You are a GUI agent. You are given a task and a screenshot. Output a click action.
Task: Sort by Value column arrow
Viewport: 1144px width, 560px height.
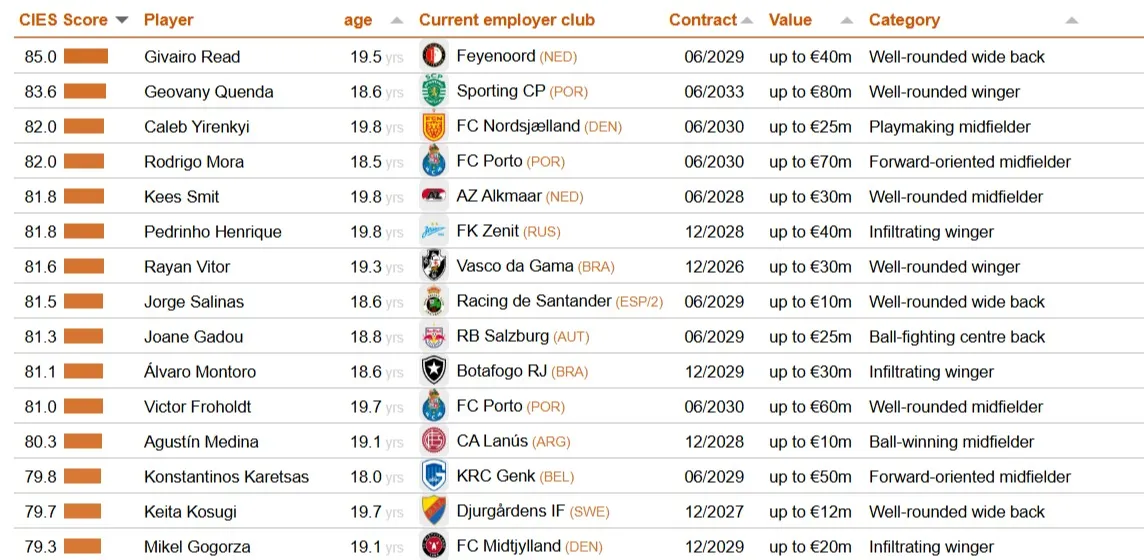tap(847, 20)
